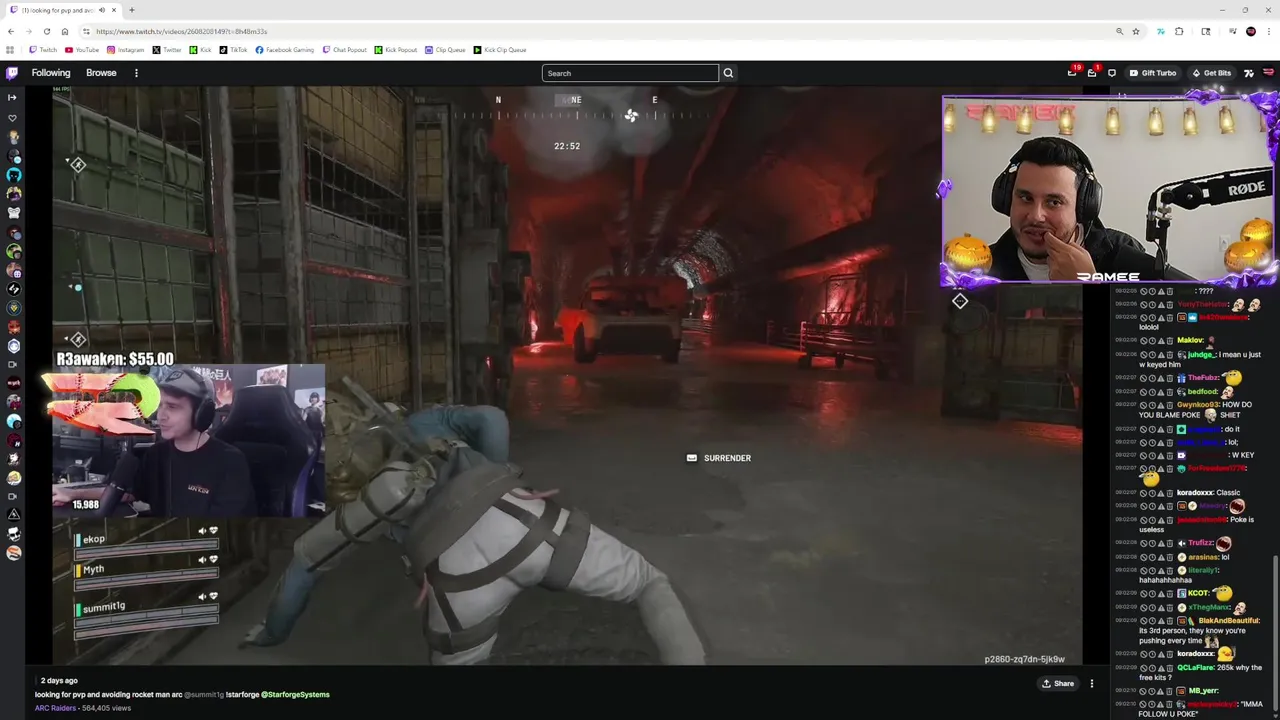Screen dimensions: 1280x720
Task: Expand the left sidebar arrow
Action: coord(12,97)
